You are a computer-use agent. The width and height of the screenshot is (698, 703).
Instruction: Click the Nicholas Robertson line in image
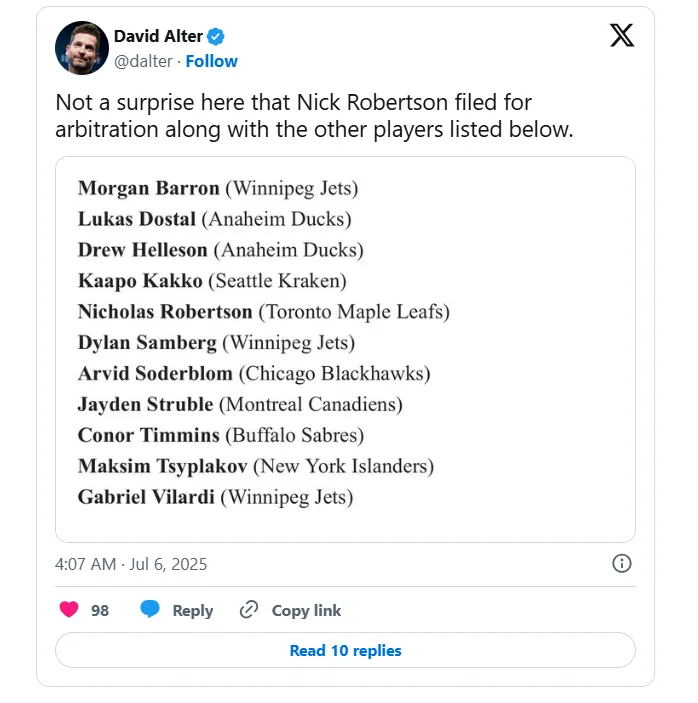coord(264,312)
